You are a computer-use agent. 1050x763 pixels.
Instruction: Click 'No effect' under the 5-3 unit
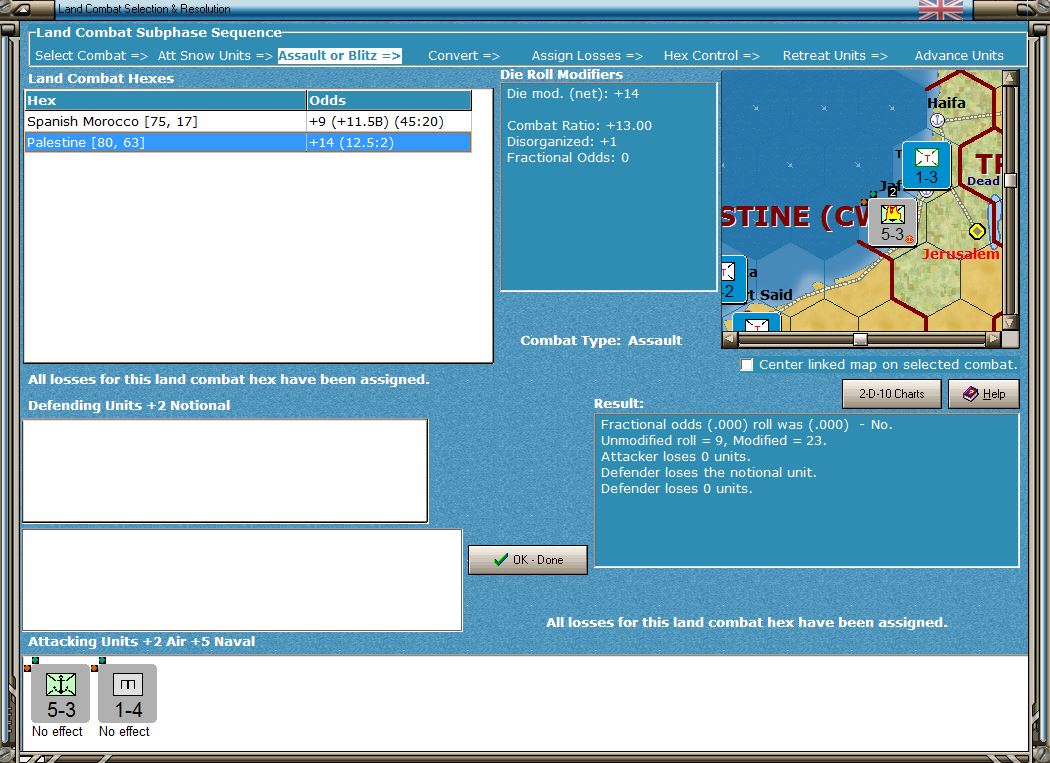click(x=58, y=732)
